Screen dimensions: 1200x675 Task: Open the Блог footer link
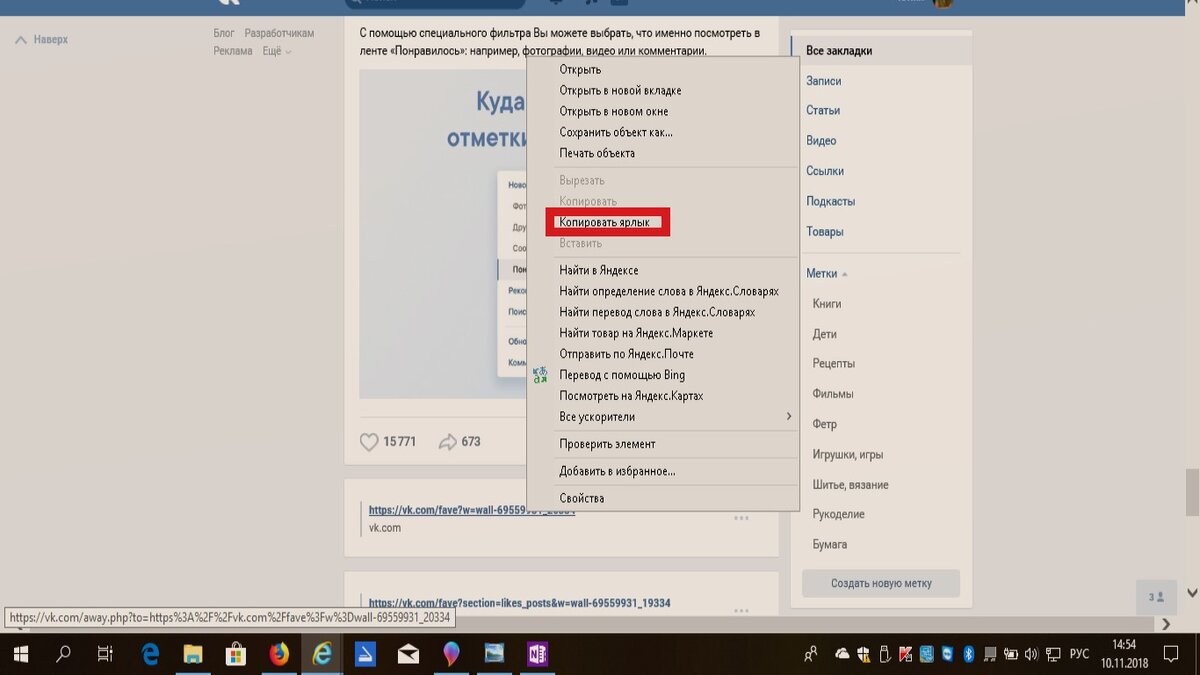(224, 33)
